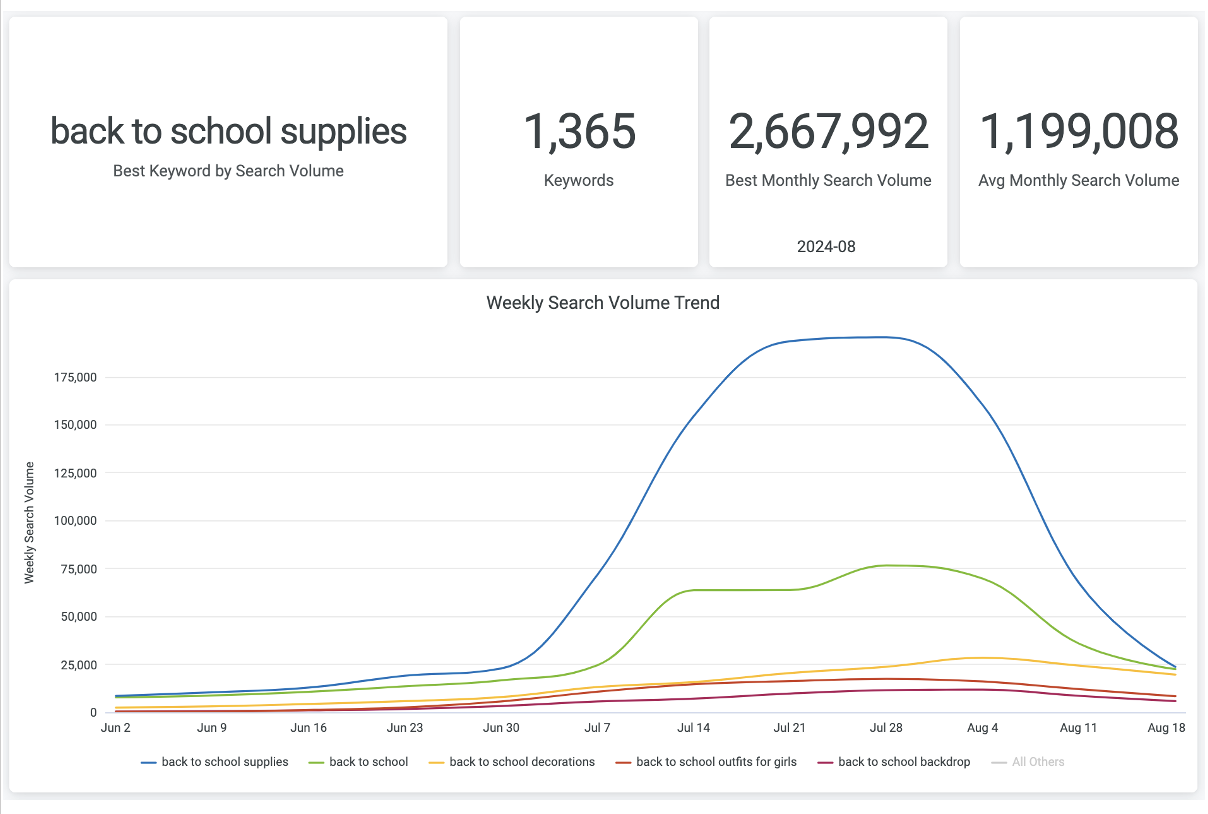Click the 2024-08 date label
Screen dimensions: 1208x814
(x=828, y=246)
